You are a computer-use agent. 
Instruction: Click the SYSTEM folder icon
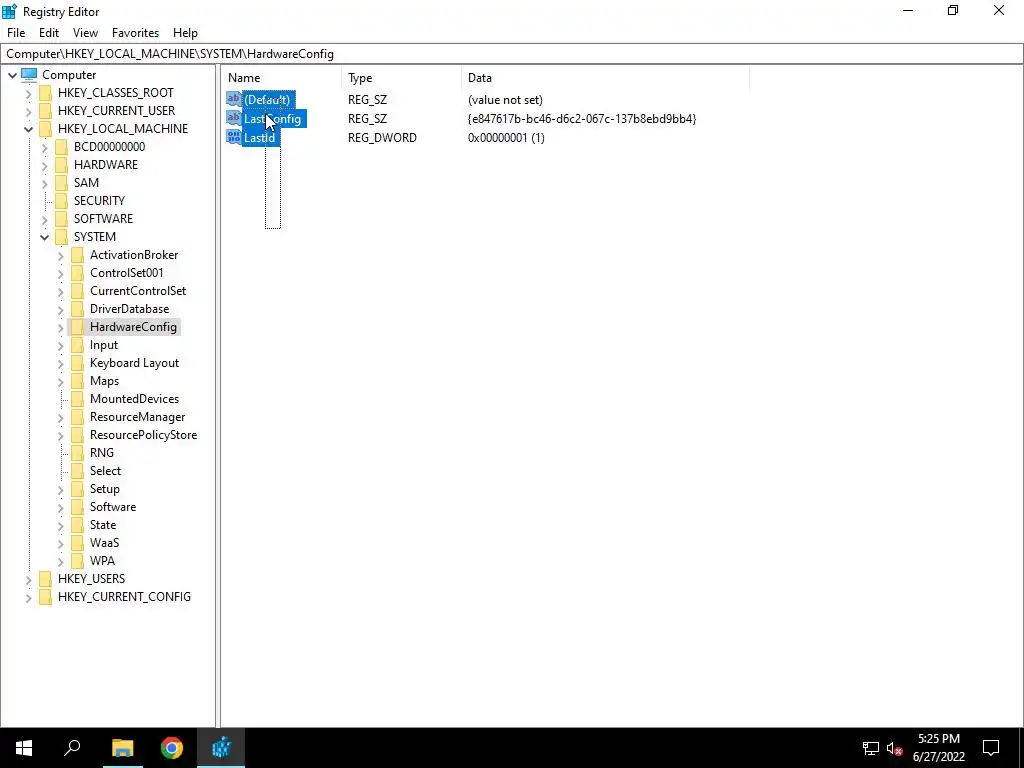pos(61,236)
